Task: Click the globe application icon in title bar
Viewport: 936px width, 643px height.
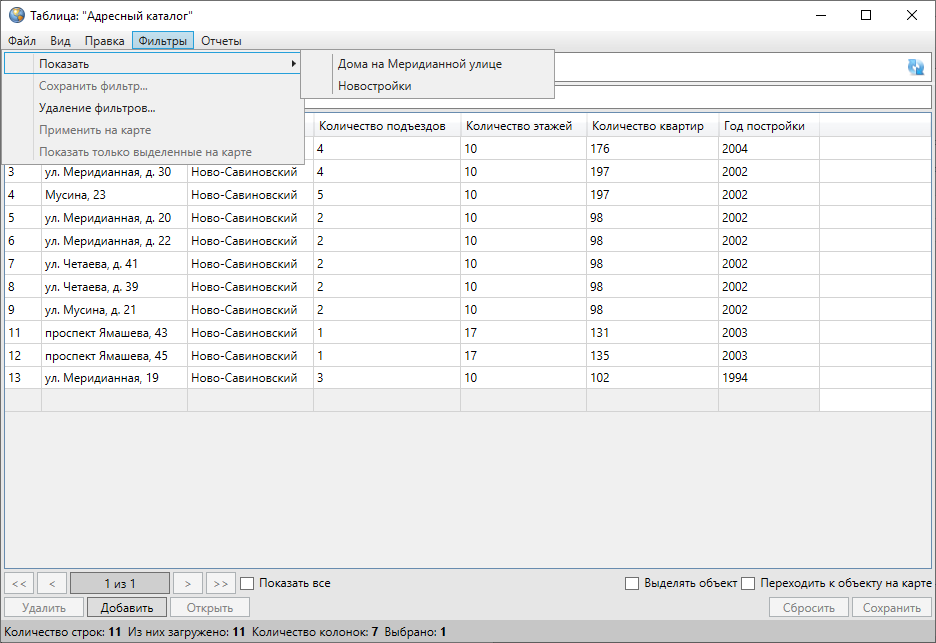Action: click(x=16, y=16)
